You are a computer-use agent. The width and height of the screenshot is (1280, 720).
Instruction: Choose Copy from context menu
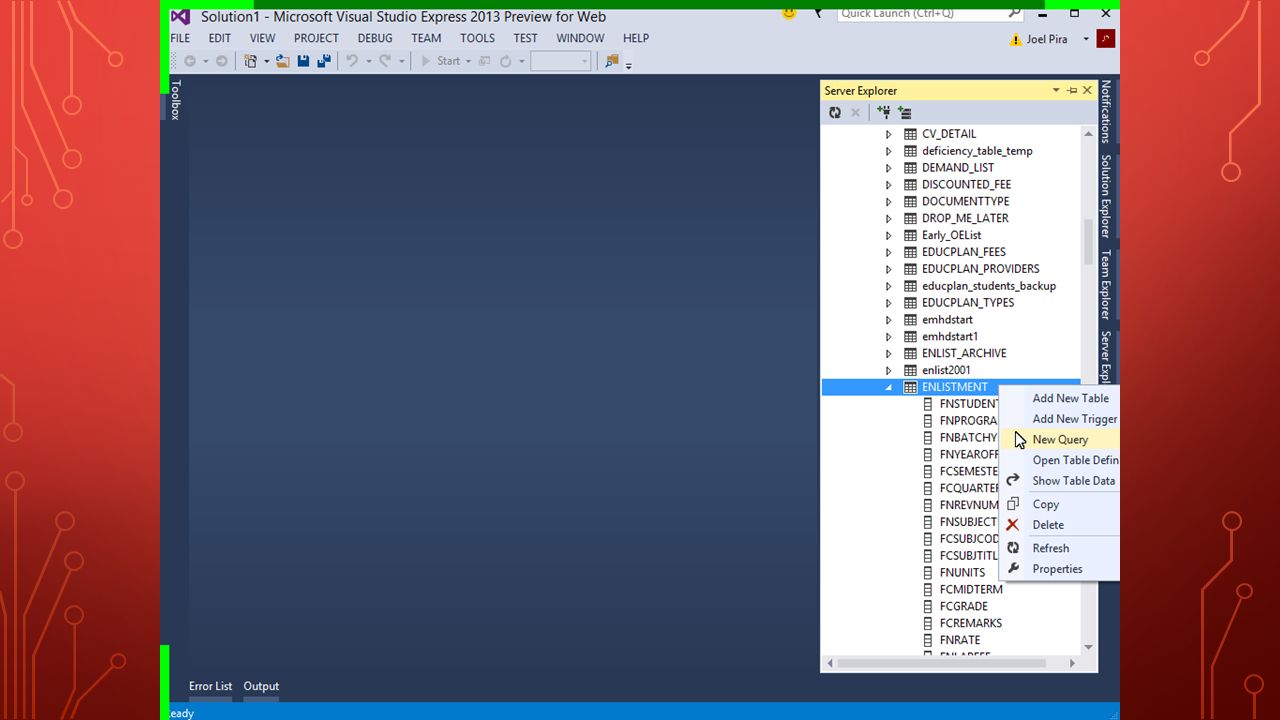click(1060, 504)
